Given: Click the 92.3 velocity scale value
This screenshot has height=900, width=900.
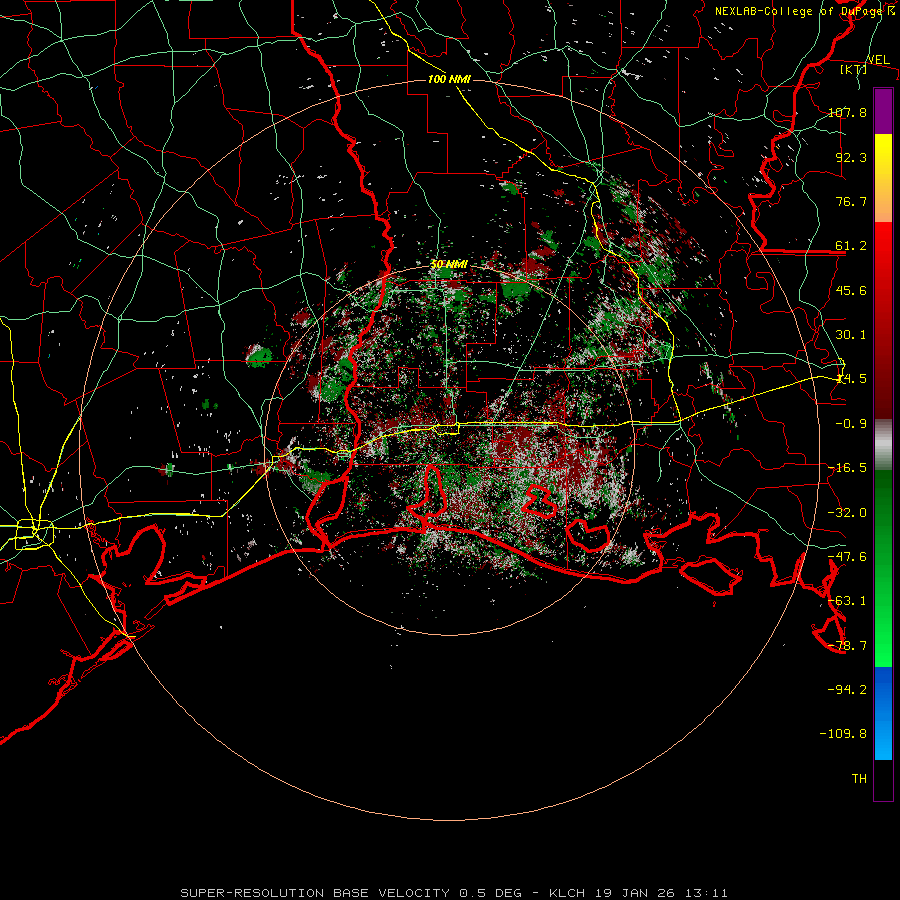Looking at the screenshot, I should tap(851, 157).
